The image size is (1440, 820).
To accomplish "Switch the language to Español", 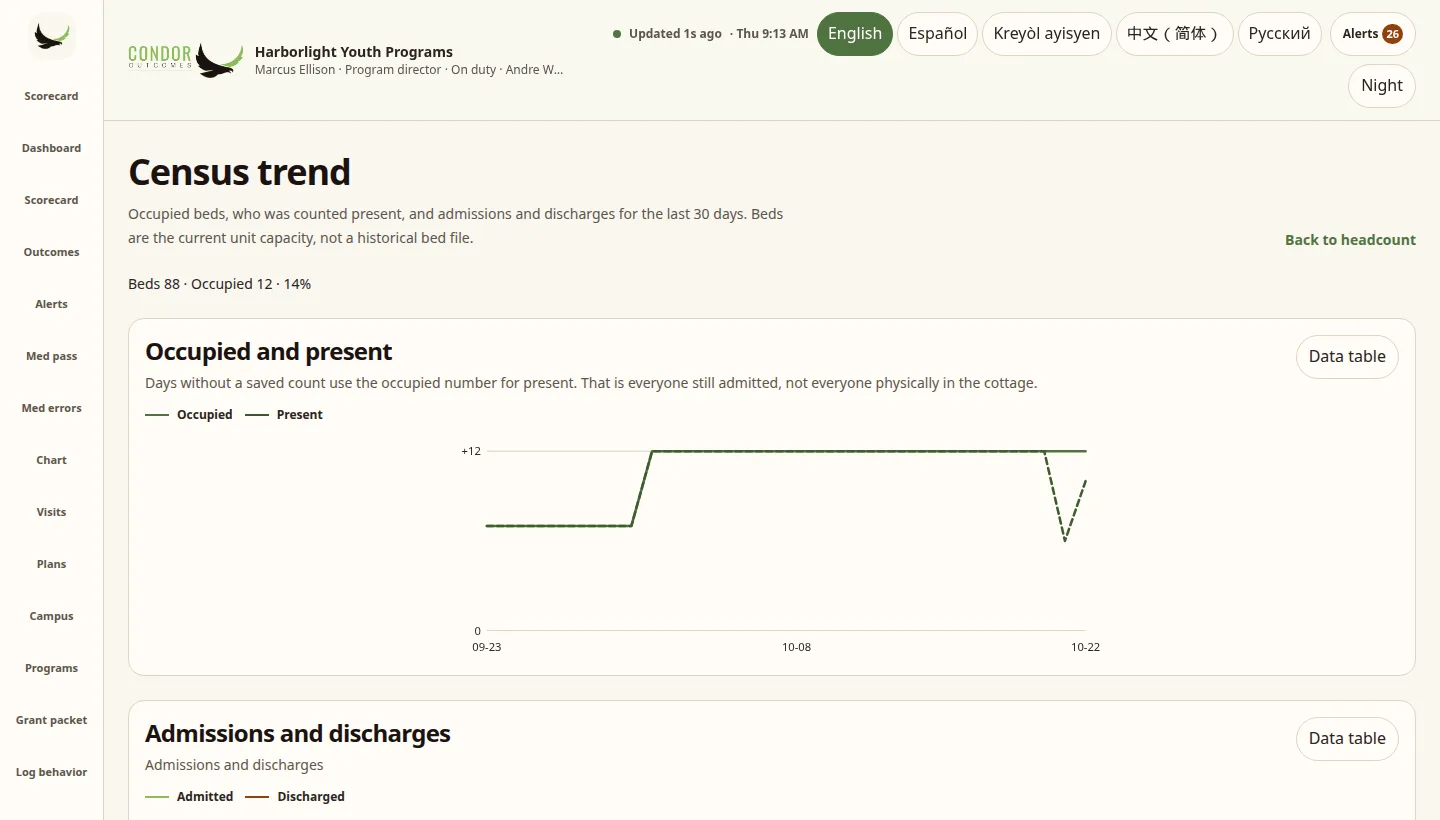I will pyautogui.click(x=937, y=34).
